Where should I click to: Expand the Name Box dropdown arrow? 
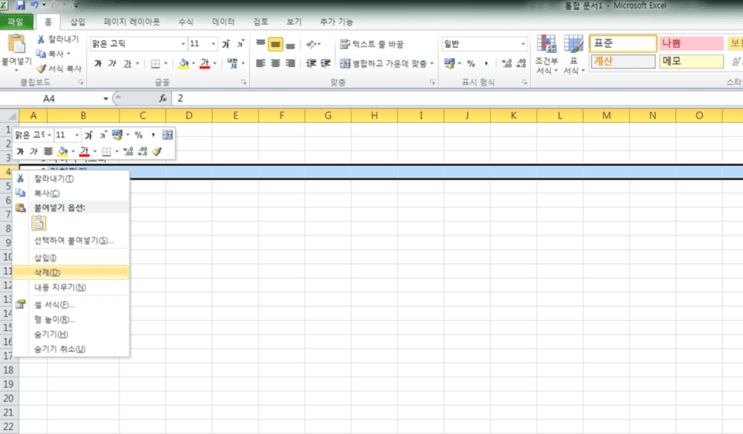pos(106,99)
